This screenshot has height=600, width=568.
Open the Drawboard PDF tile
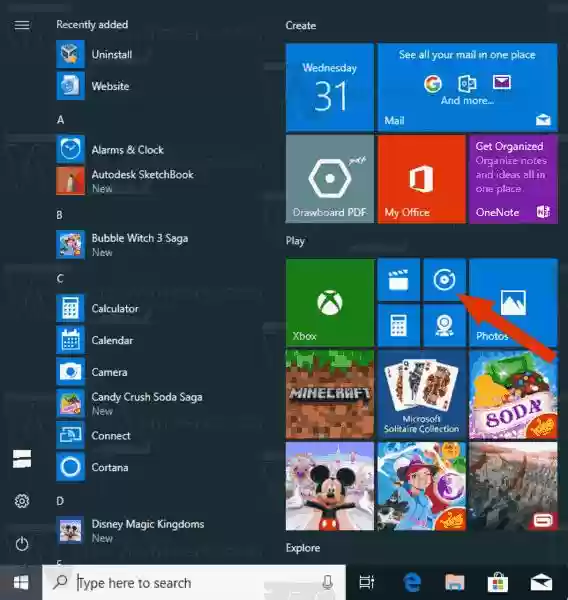[330, 179]
